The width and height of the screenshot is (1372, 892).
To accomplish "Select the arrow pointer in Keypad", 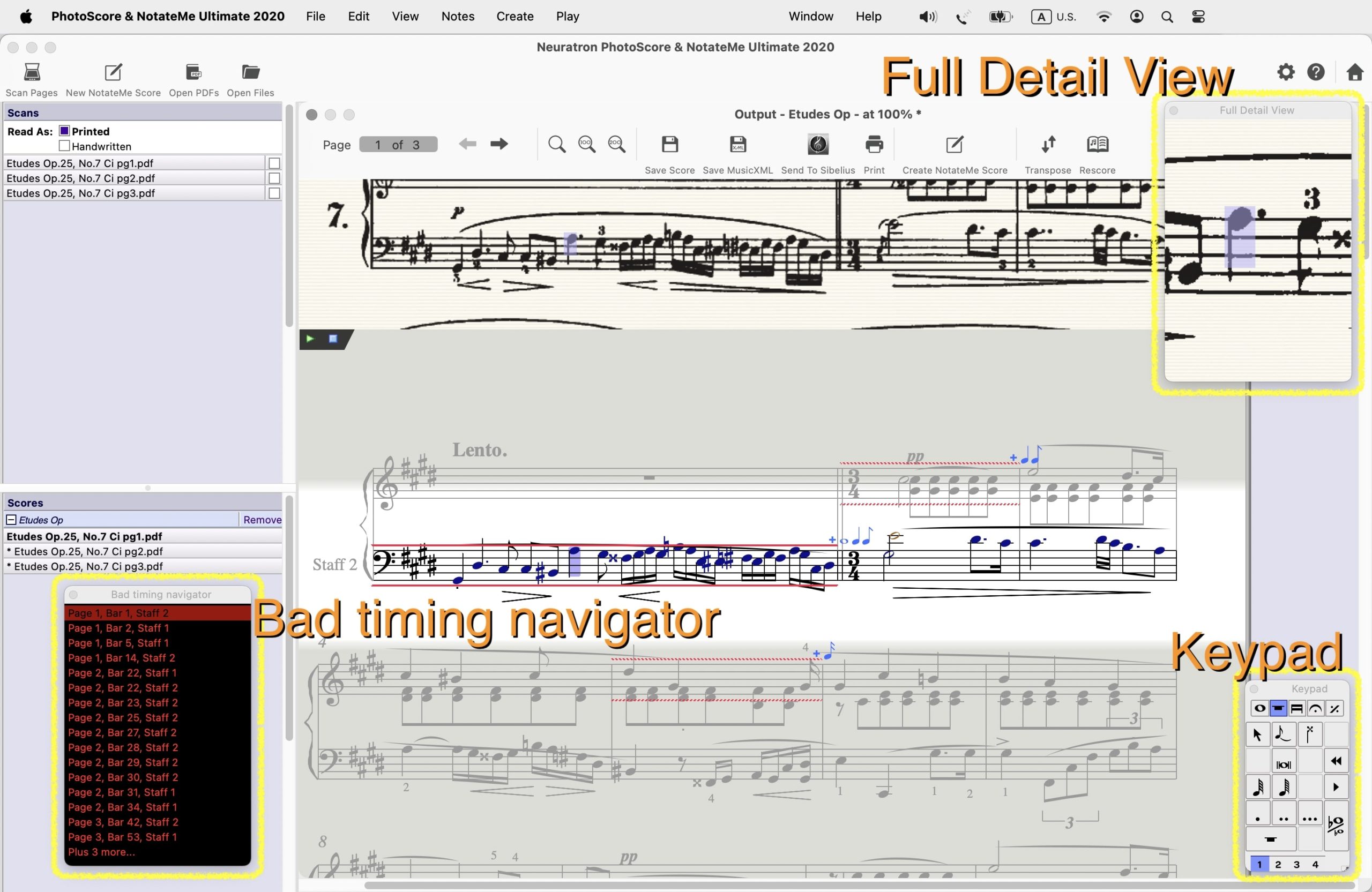I will [x=1257, y=734].
